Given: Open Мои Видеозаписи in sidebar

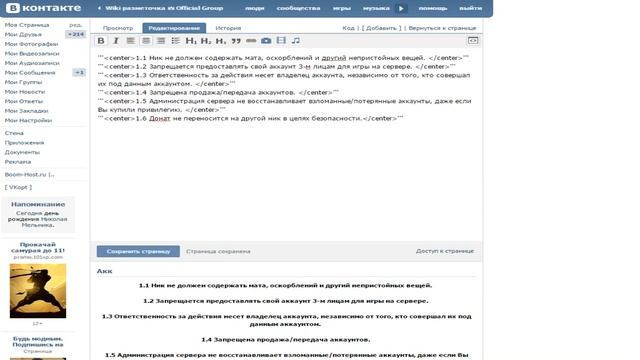Looking at the screenshot, I should coord(32,53).
